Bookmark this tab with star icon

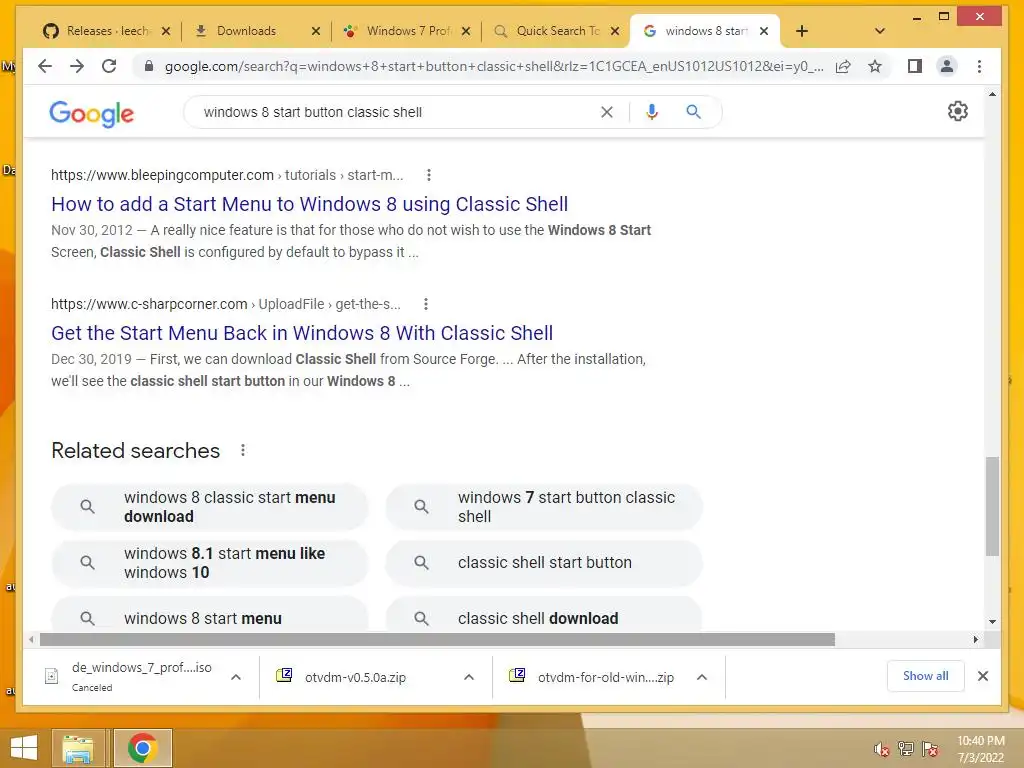coord(875,66)
